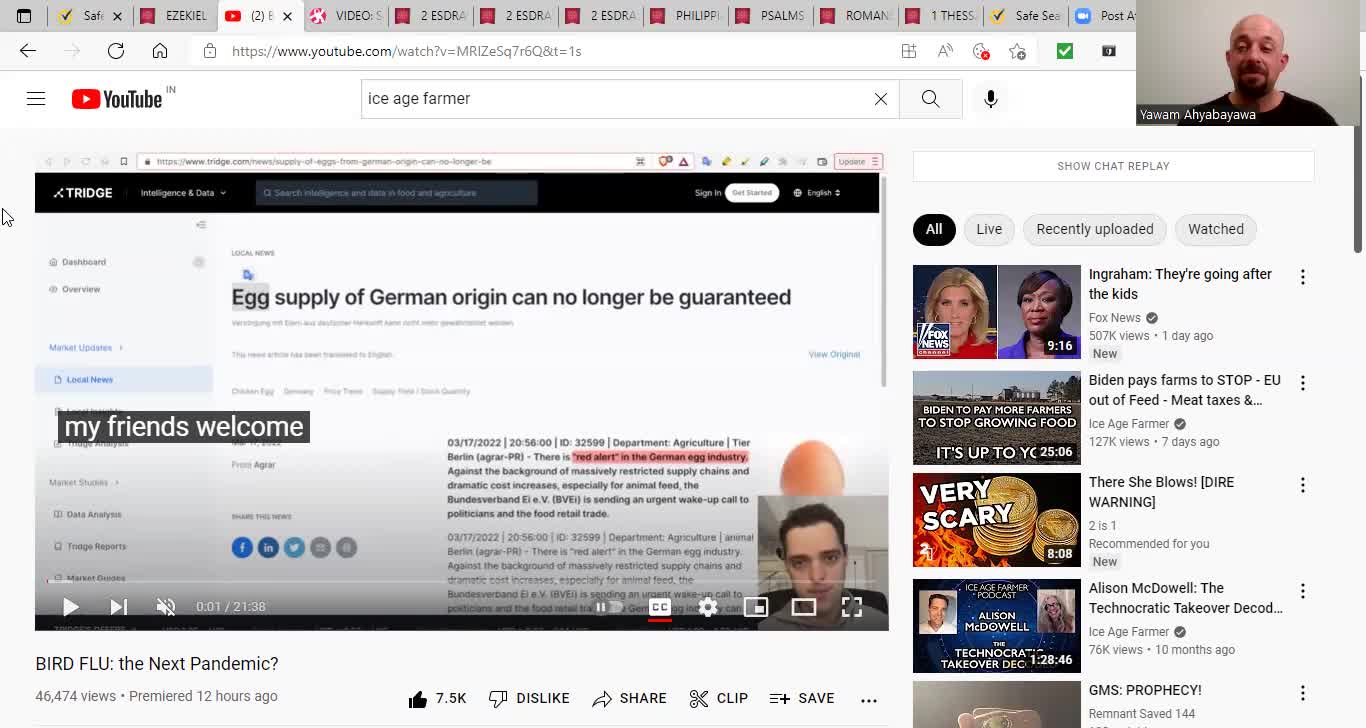
Task: SAVE video to a playlist
Action: (x=801, y=699)
